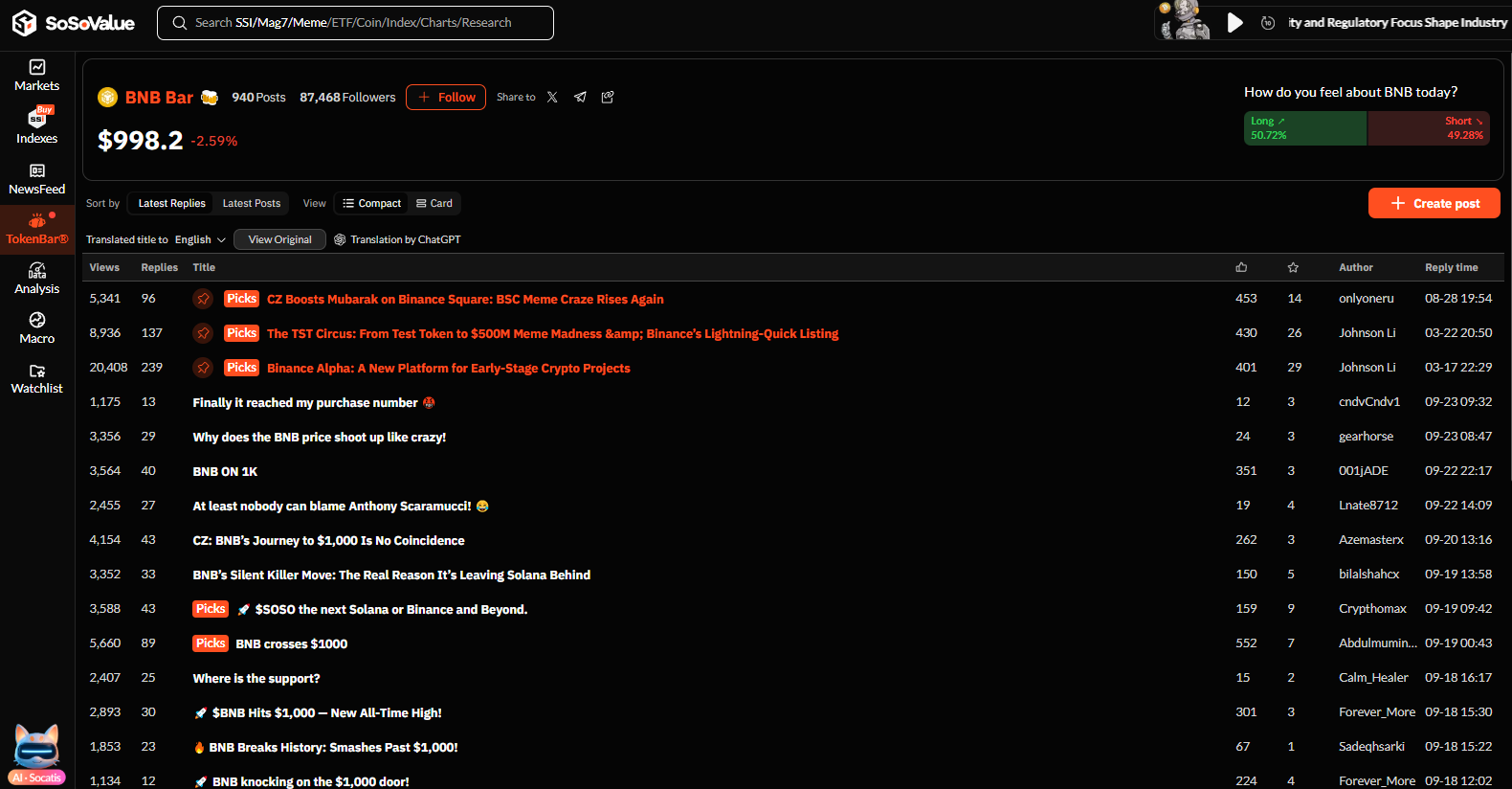Click the search input field
Viewport: 1512px width, 789px height.
click(364, 23)
